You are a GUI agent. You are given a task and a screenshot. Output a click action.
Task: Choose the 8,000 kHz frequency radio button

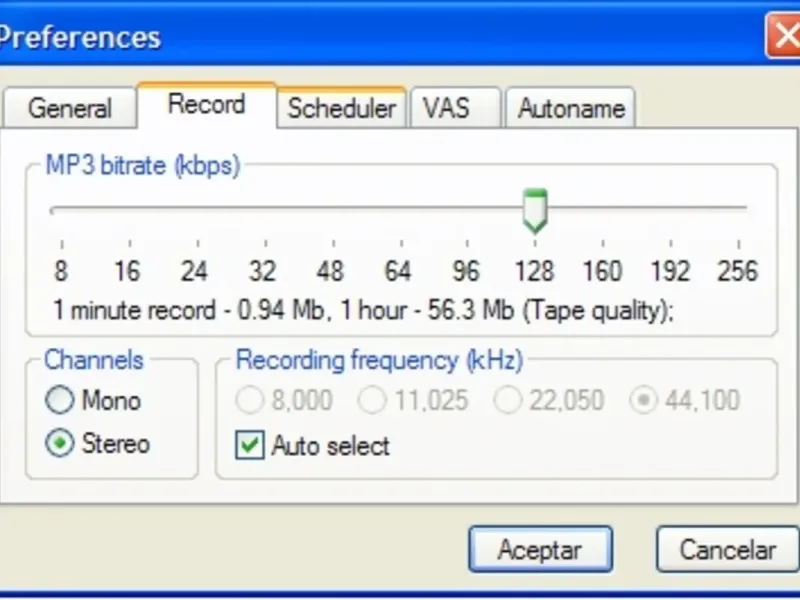250,401
